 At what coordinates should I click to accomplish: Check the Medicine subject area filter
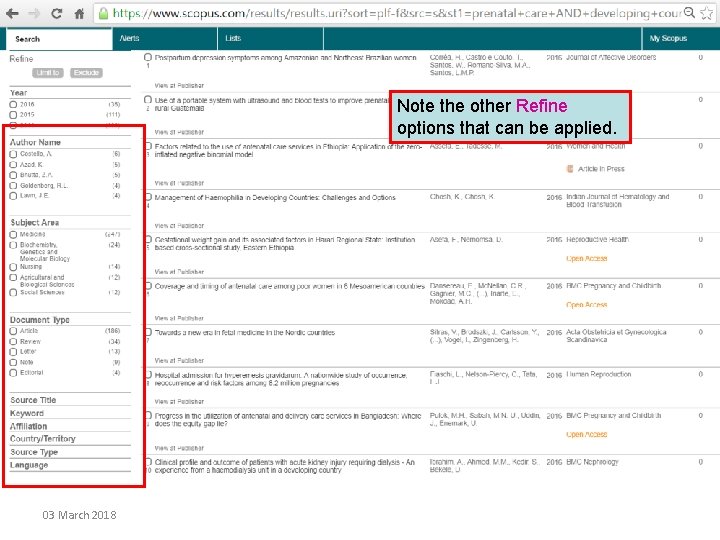[13, 235]
